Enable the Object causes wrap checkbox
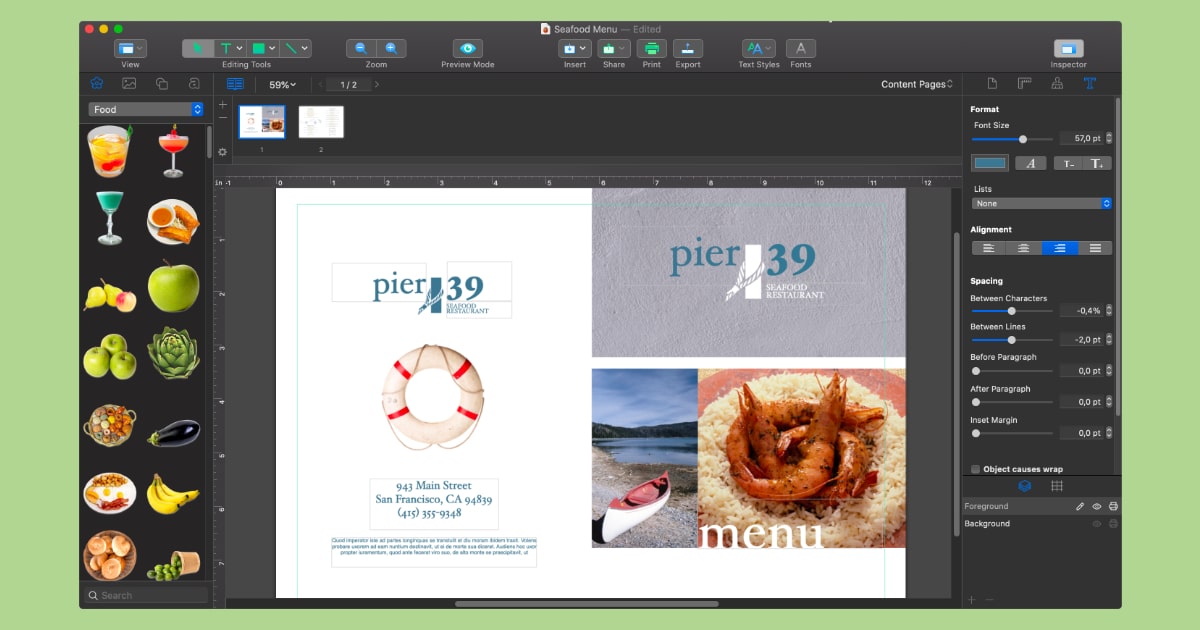 tap(975, 468)
